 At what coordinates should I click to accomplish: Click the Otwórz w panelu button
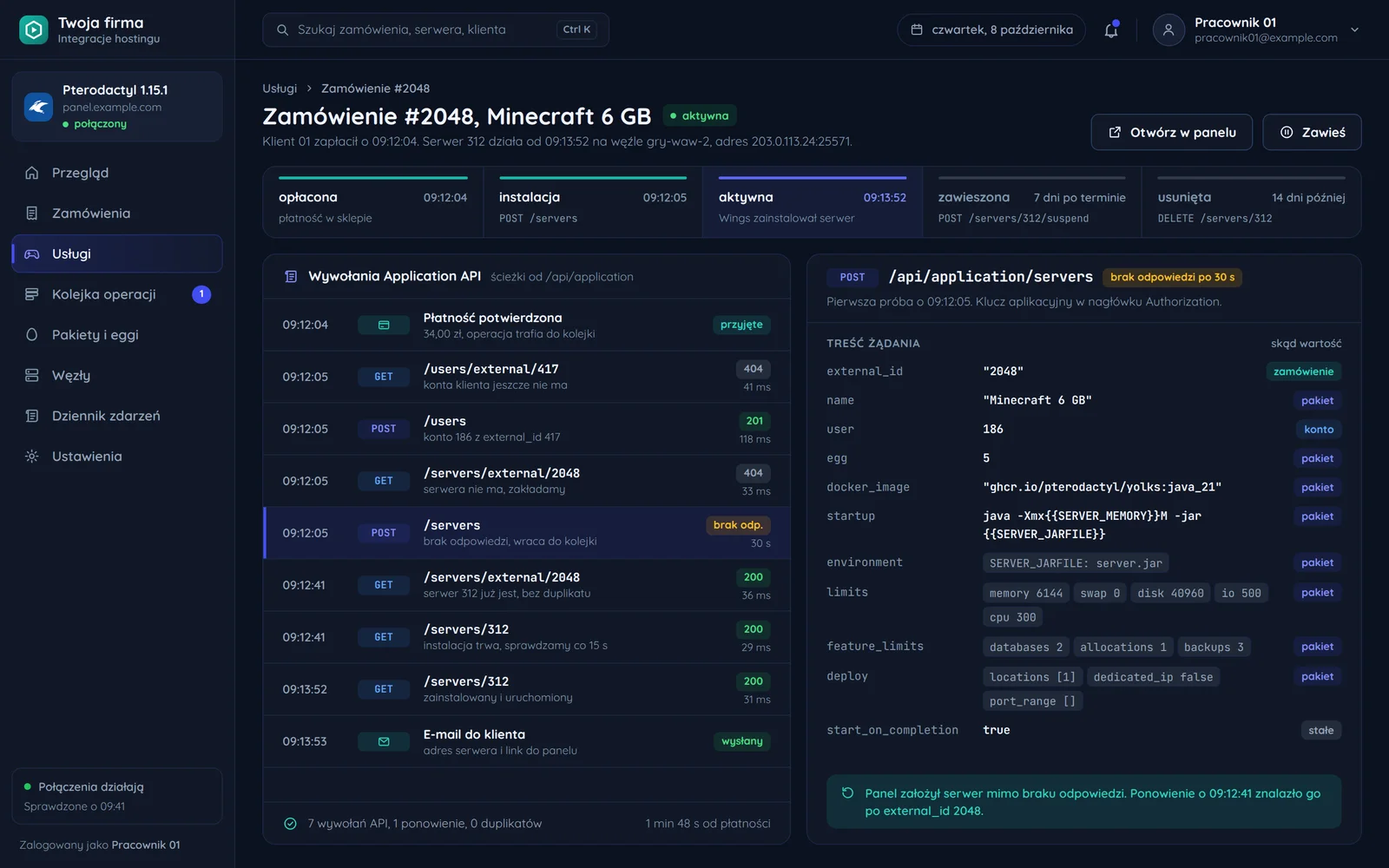(1171, 132)
